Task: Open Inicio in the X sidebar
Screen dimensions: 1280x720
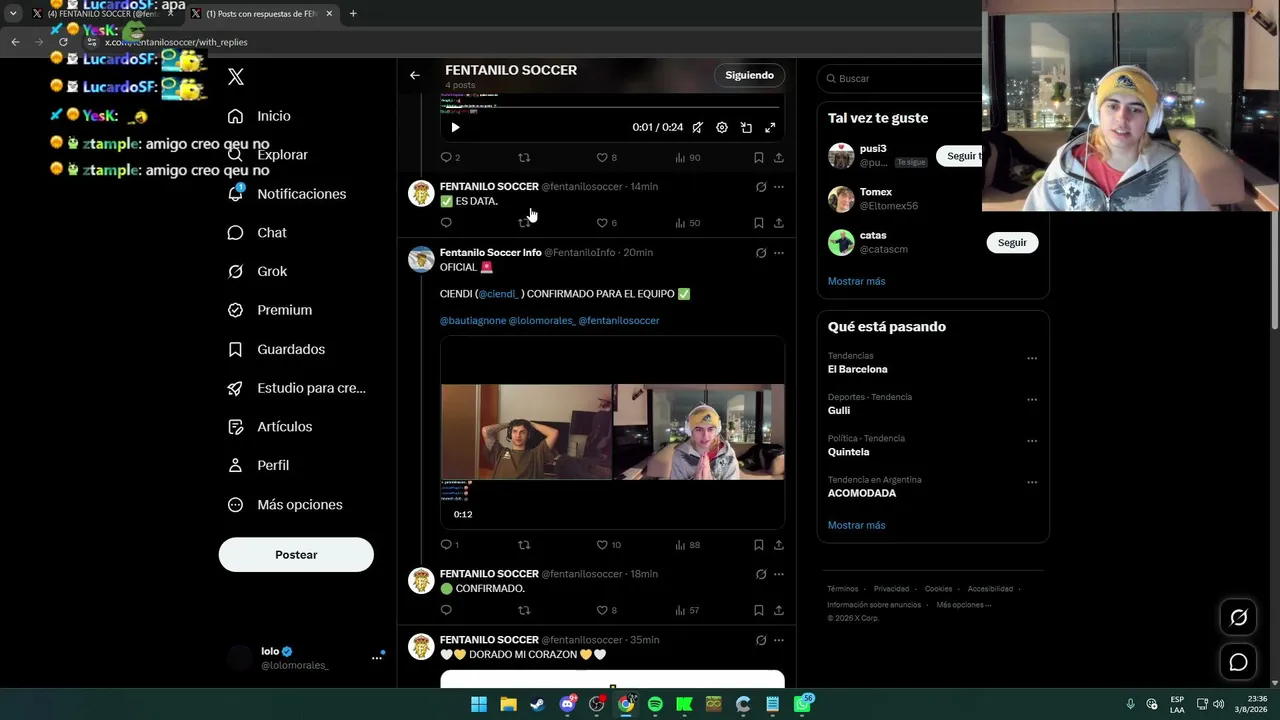Action: pos(259,116)
